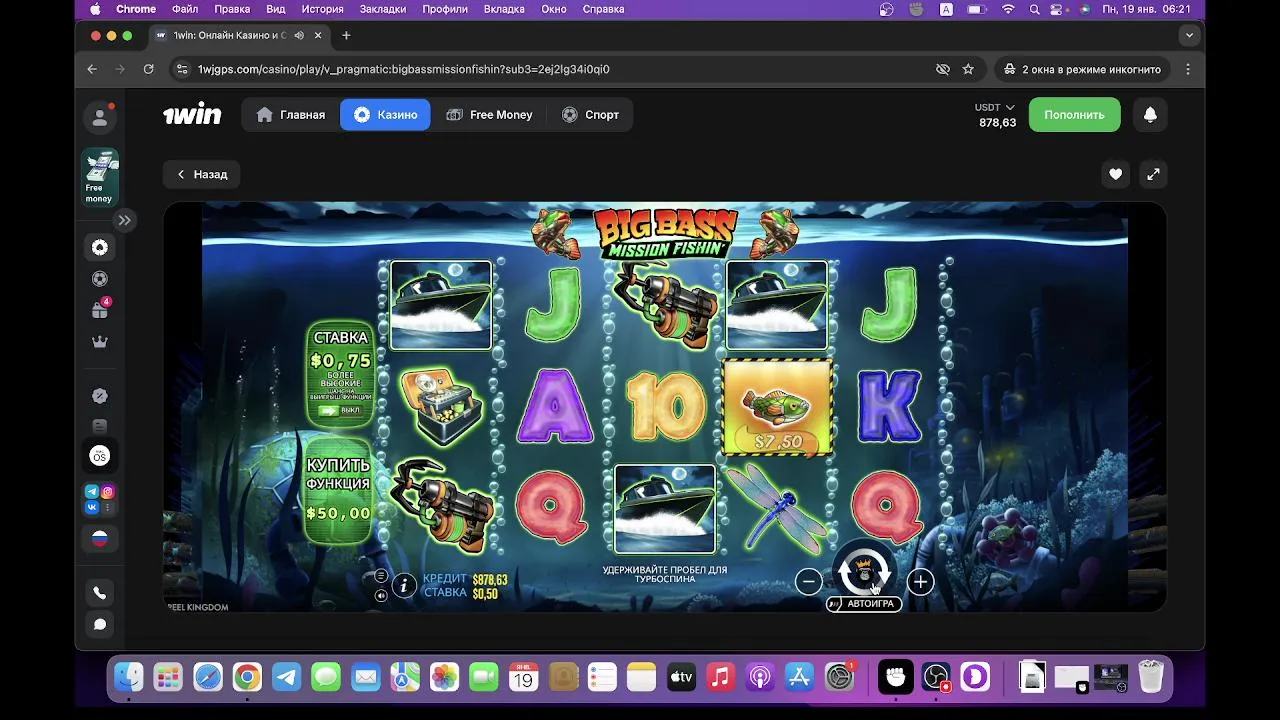Open the tab search chevron dropdown

[x=1189, y=35]
